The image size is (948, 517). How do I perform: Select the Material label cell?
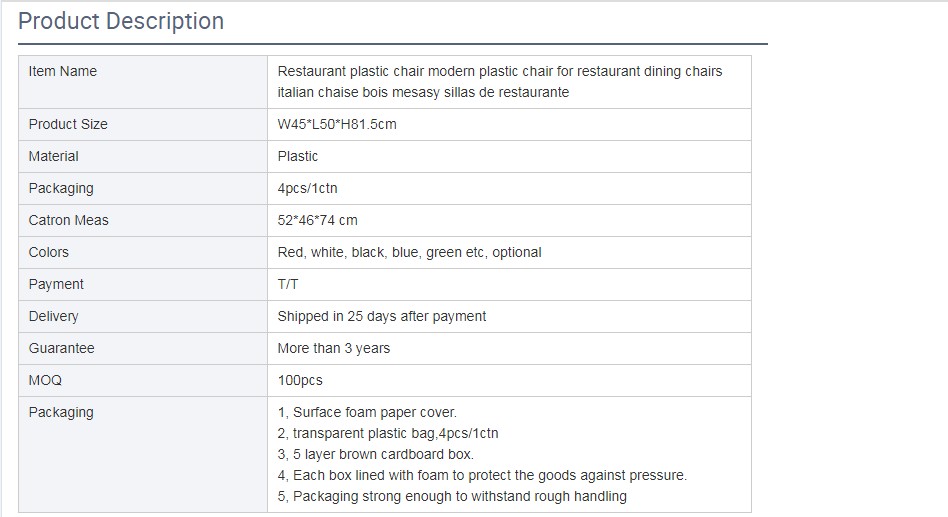tap(54, 156)
